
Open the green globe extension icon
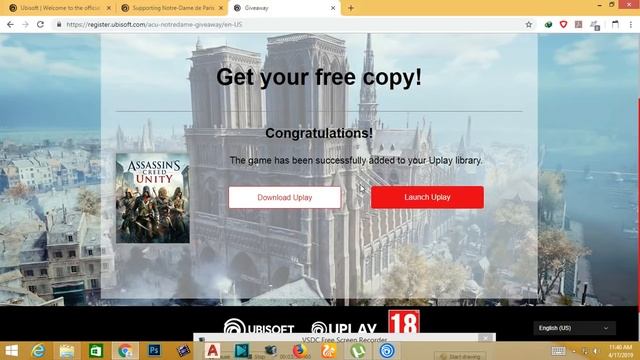click(x=548, y=24)
